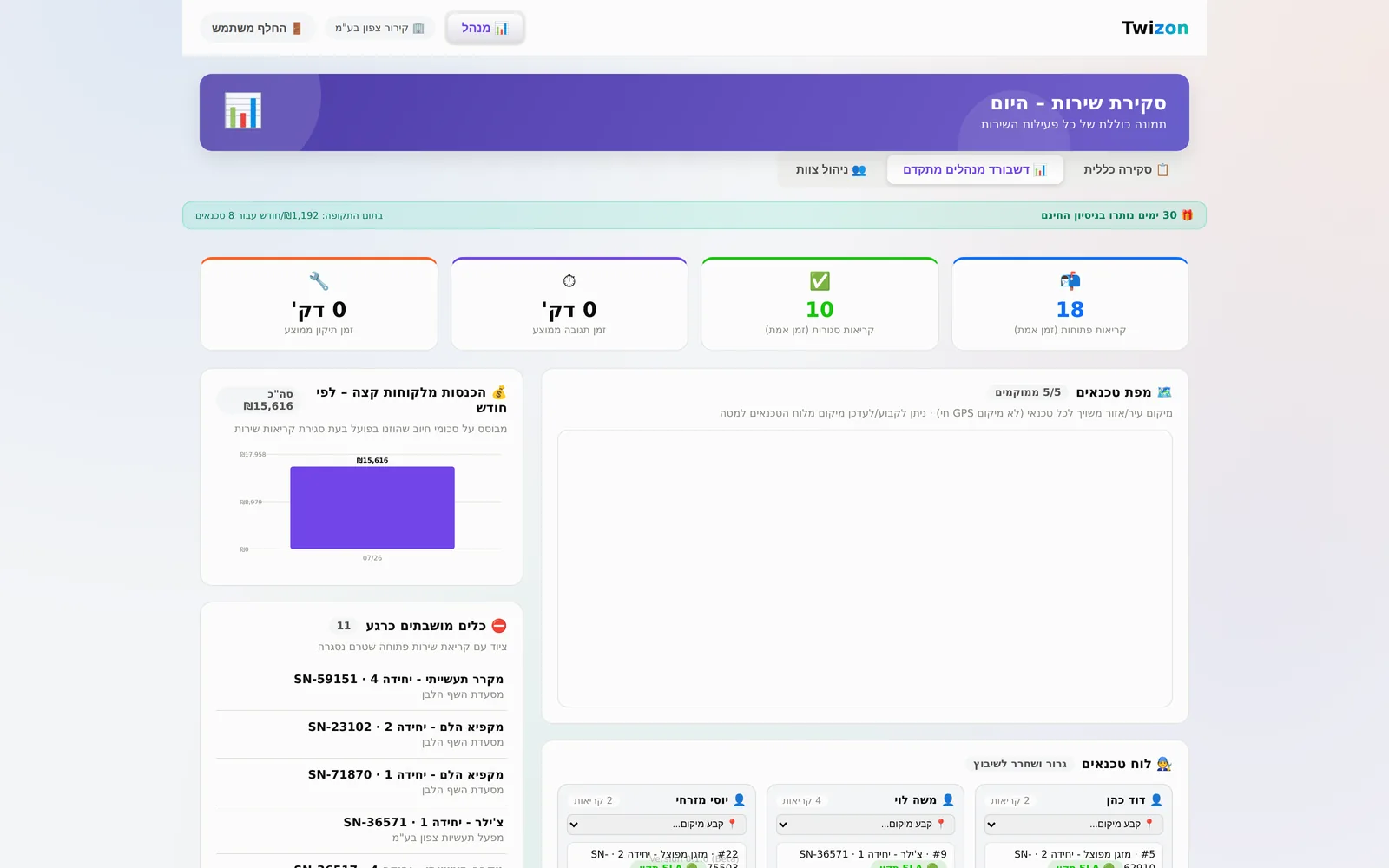Click the gift icon in the trial banner
1389x868 pixels.
[x=1187, y=215]
